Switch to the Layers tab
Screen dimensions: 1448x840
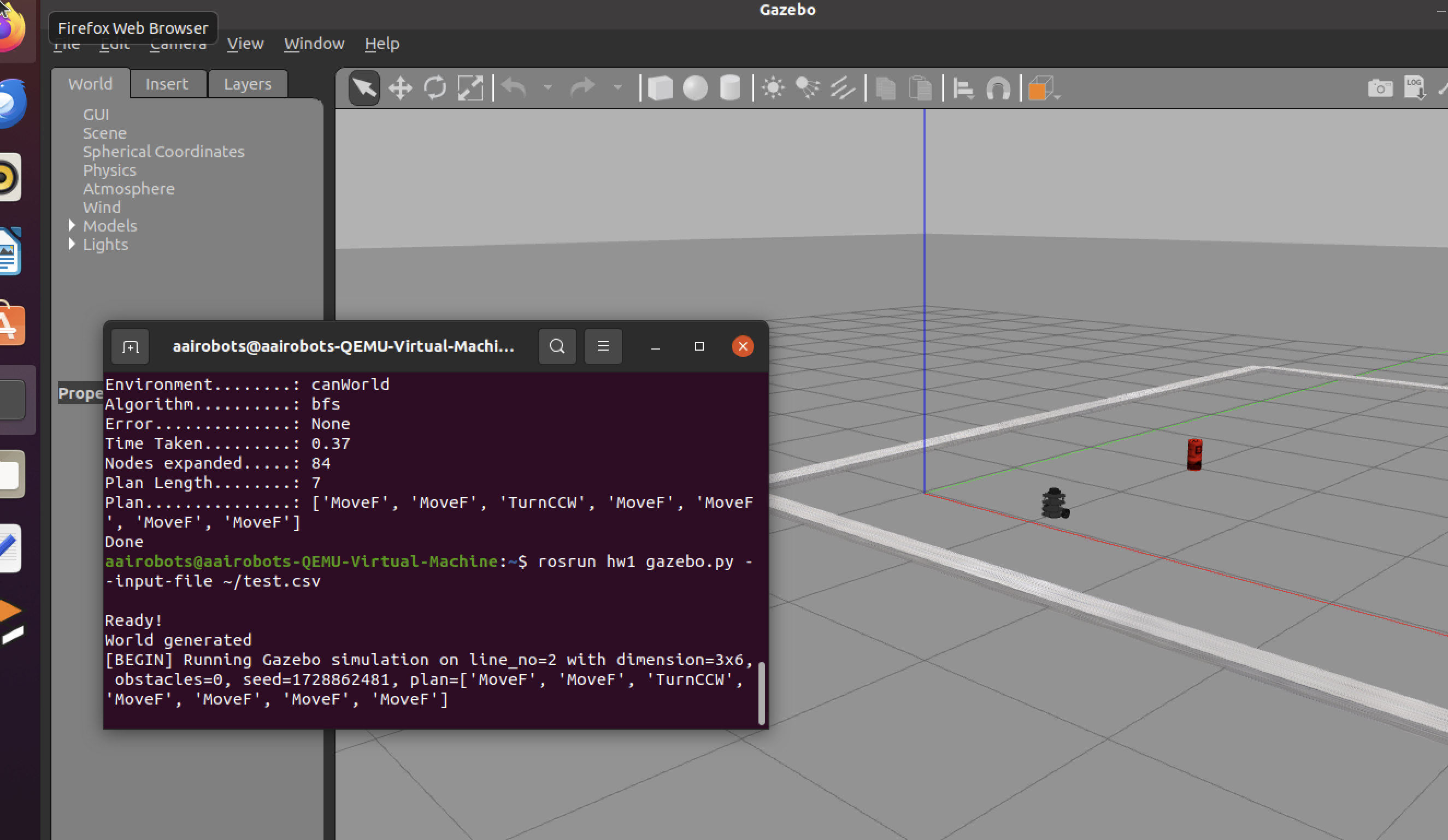click(x=246, y=83)
